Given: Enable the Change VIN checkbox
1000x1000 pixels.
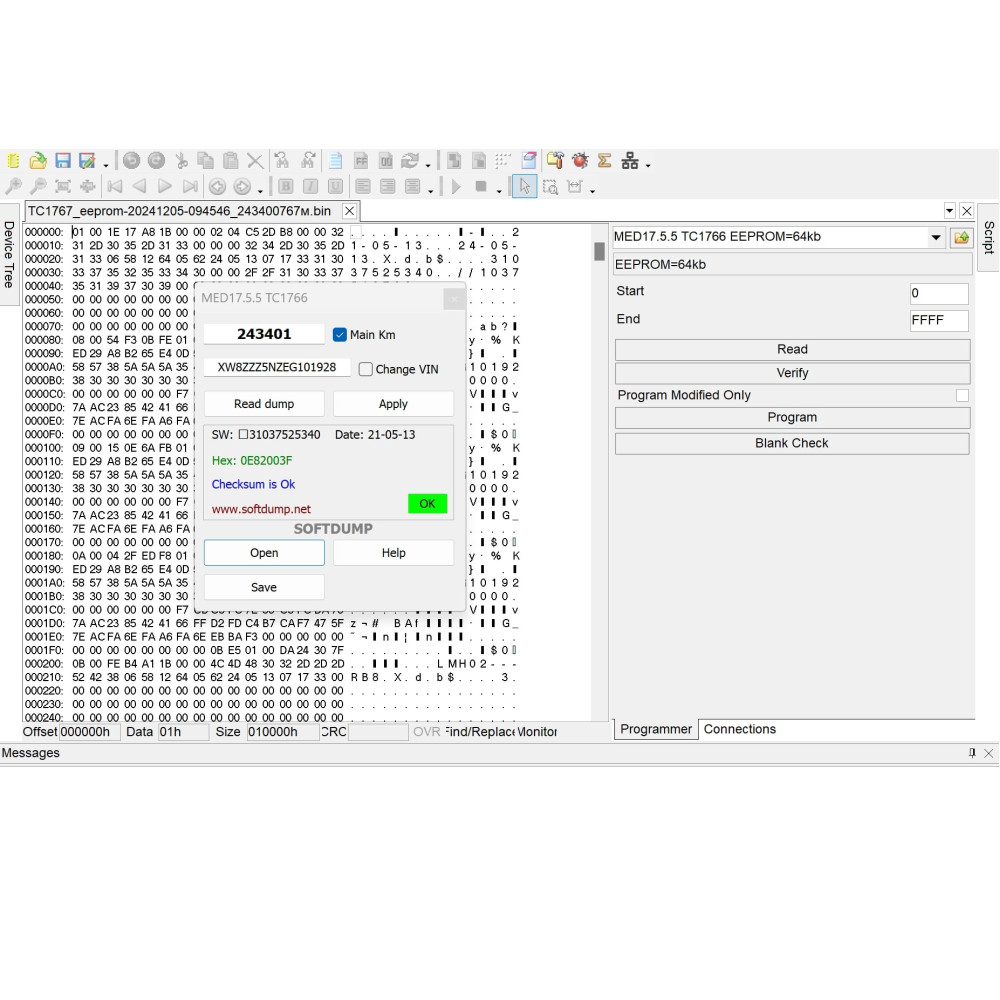Looking at the screenshot, I should (365, 369).
